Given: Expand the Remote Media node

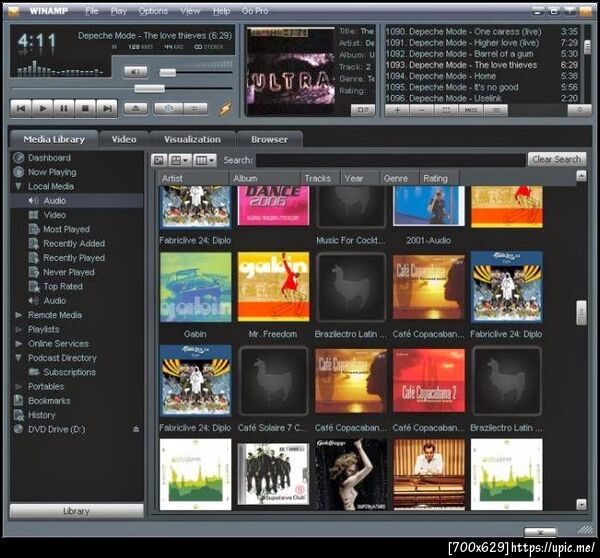Looking at the screenshot, I should coord(18,315).
